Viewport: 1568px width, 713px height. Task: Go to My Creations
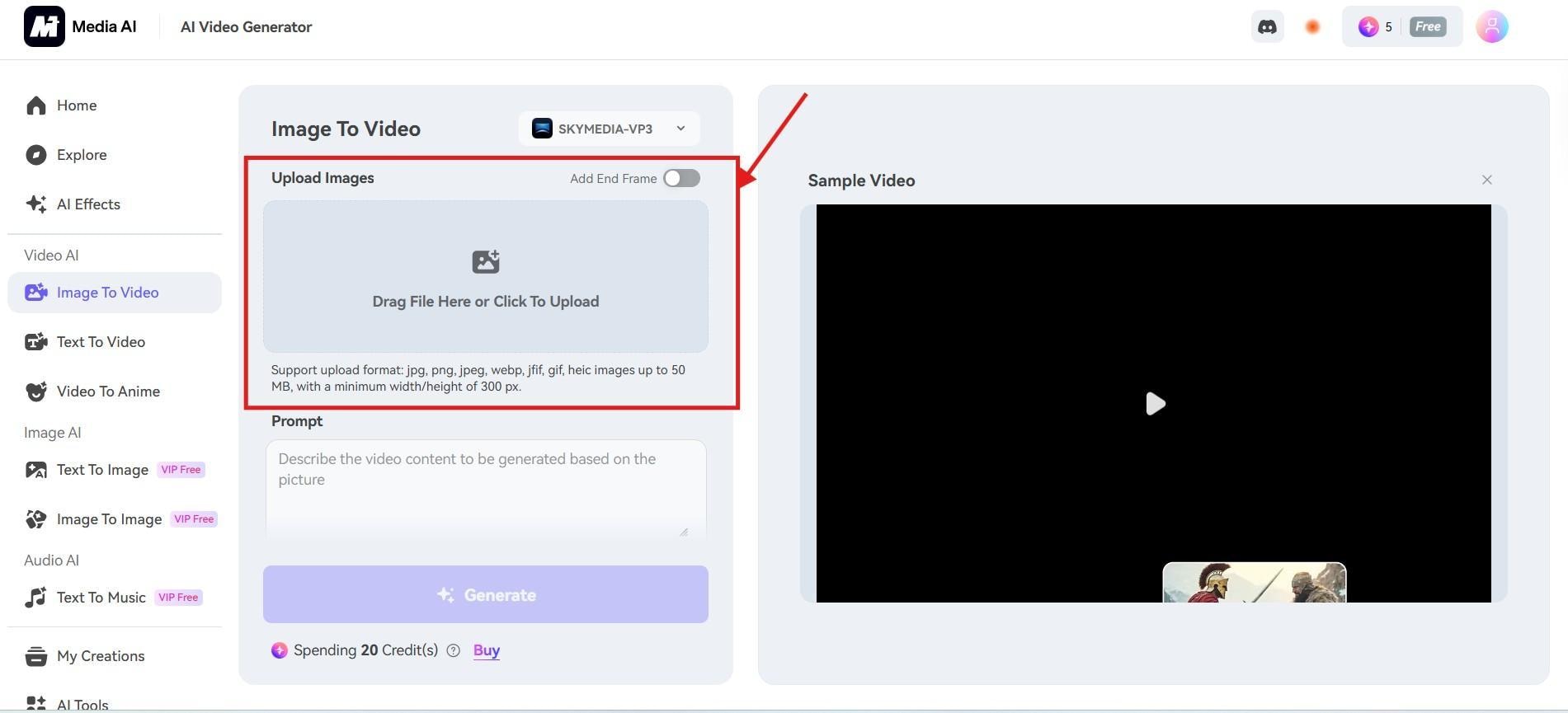[x=115, y=656]
